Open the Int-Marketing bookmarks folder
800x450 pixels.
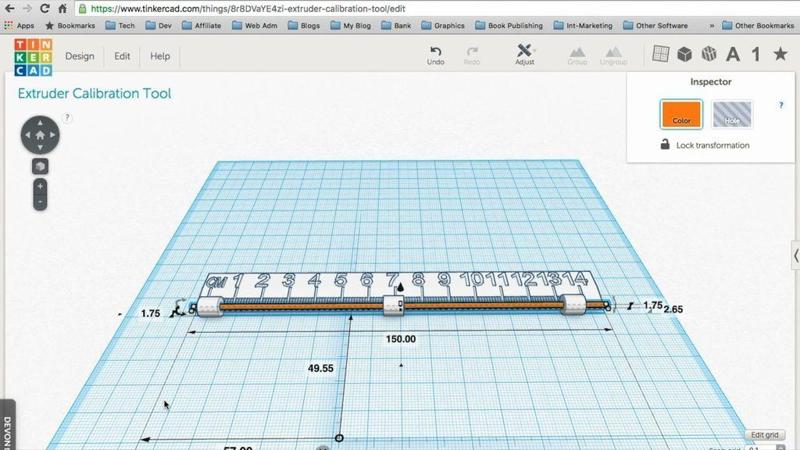(583, 25)
